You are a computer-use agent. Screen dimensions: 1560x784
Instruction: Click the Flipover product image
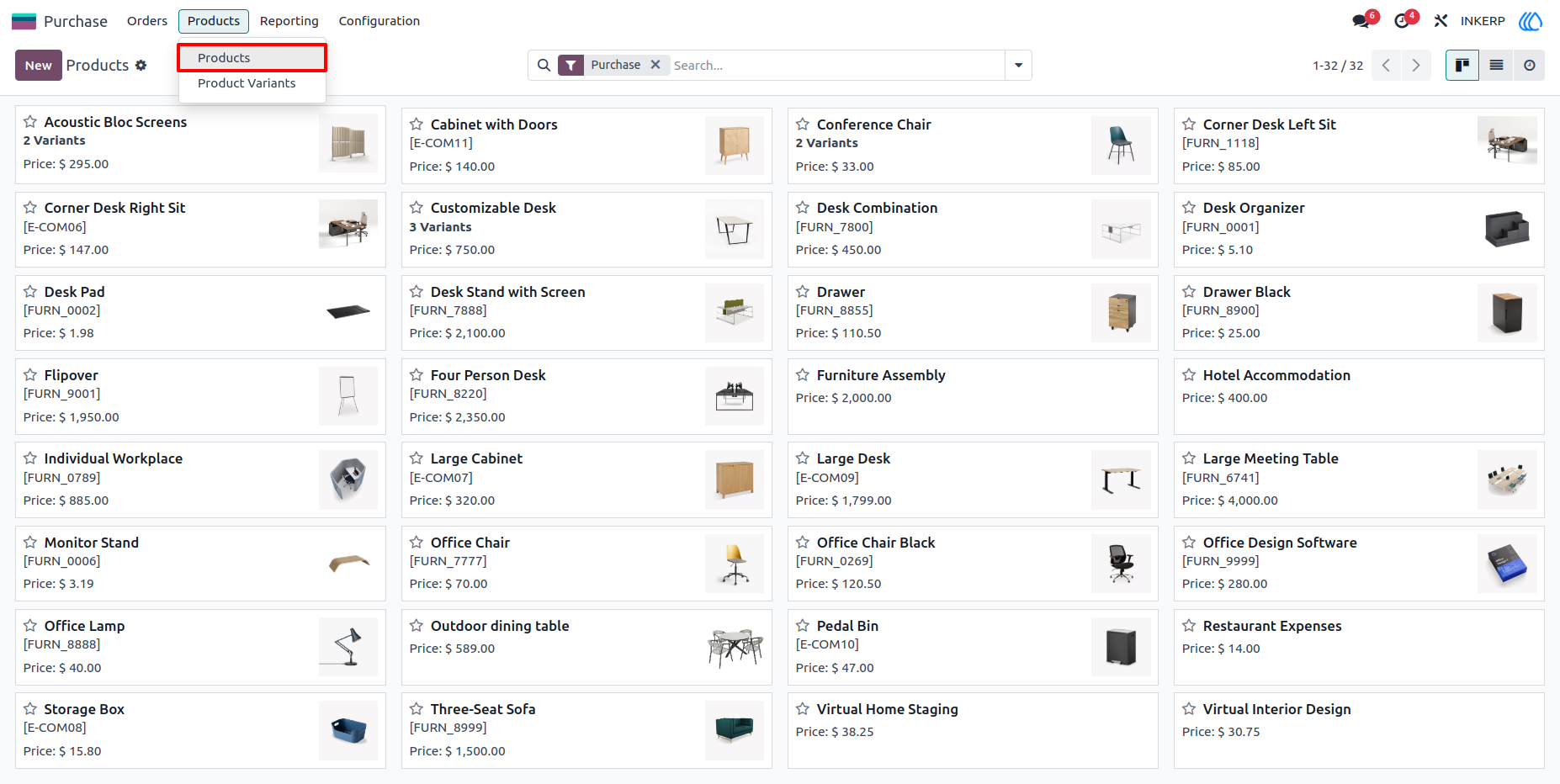pyautogui.click(x=348, y=396)
